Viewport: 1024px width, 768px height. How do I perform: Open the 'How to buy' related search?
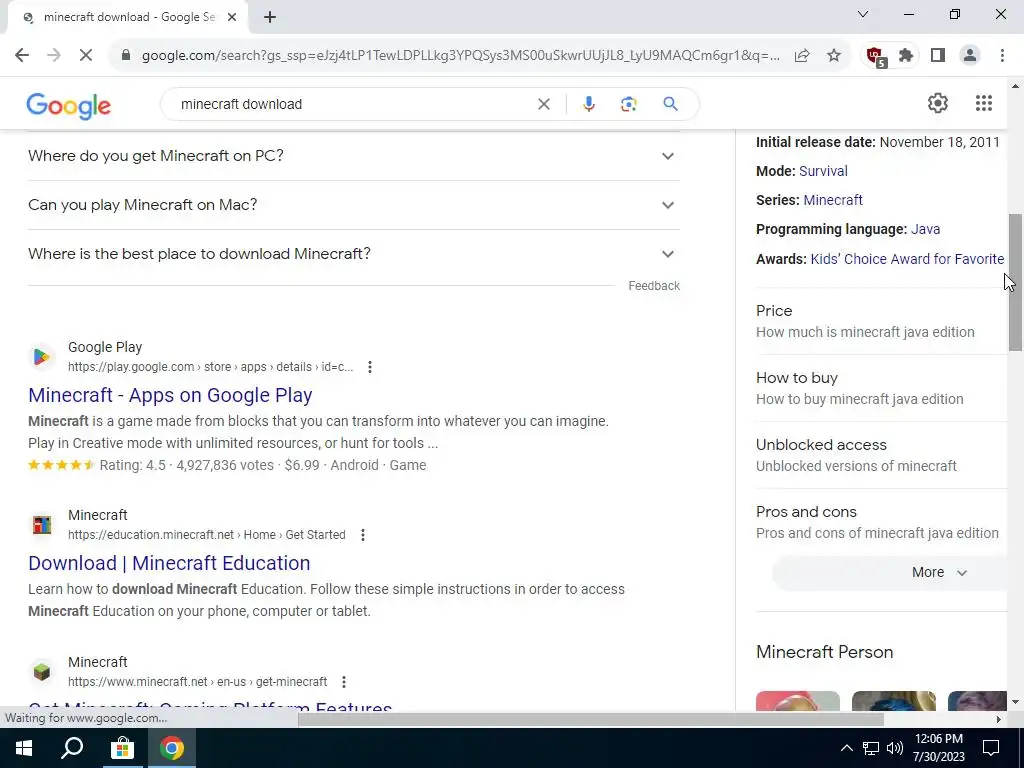882,389
